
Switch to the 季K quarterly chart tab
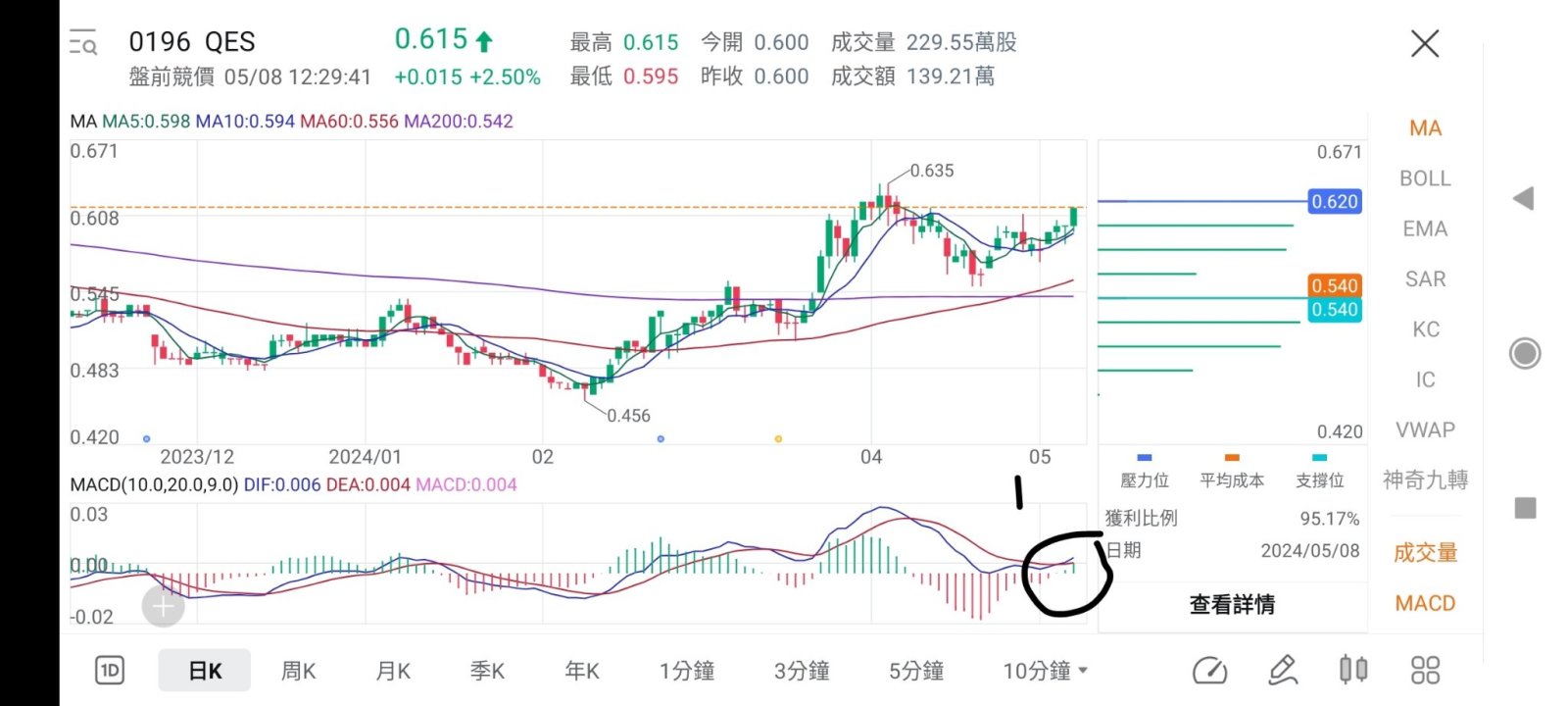click(x=487, y=671)
